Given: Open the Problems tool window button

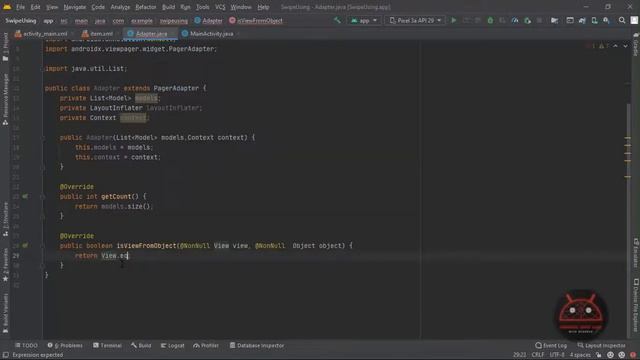Looking at the screenshot, I should pyautogui.click(x=65, y=346).
